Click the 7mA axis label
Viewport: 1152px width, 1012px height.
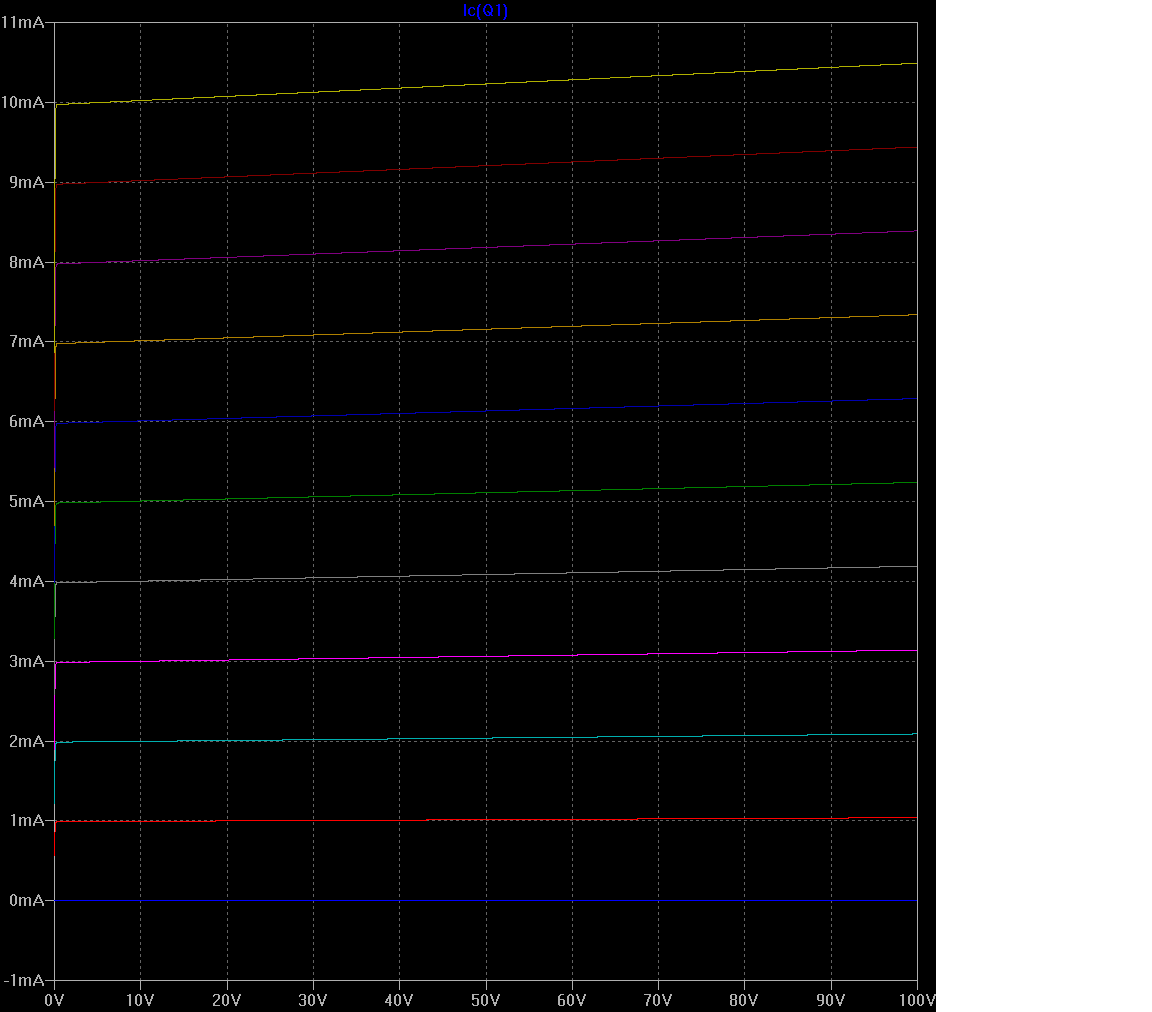[x=26, y=342]
